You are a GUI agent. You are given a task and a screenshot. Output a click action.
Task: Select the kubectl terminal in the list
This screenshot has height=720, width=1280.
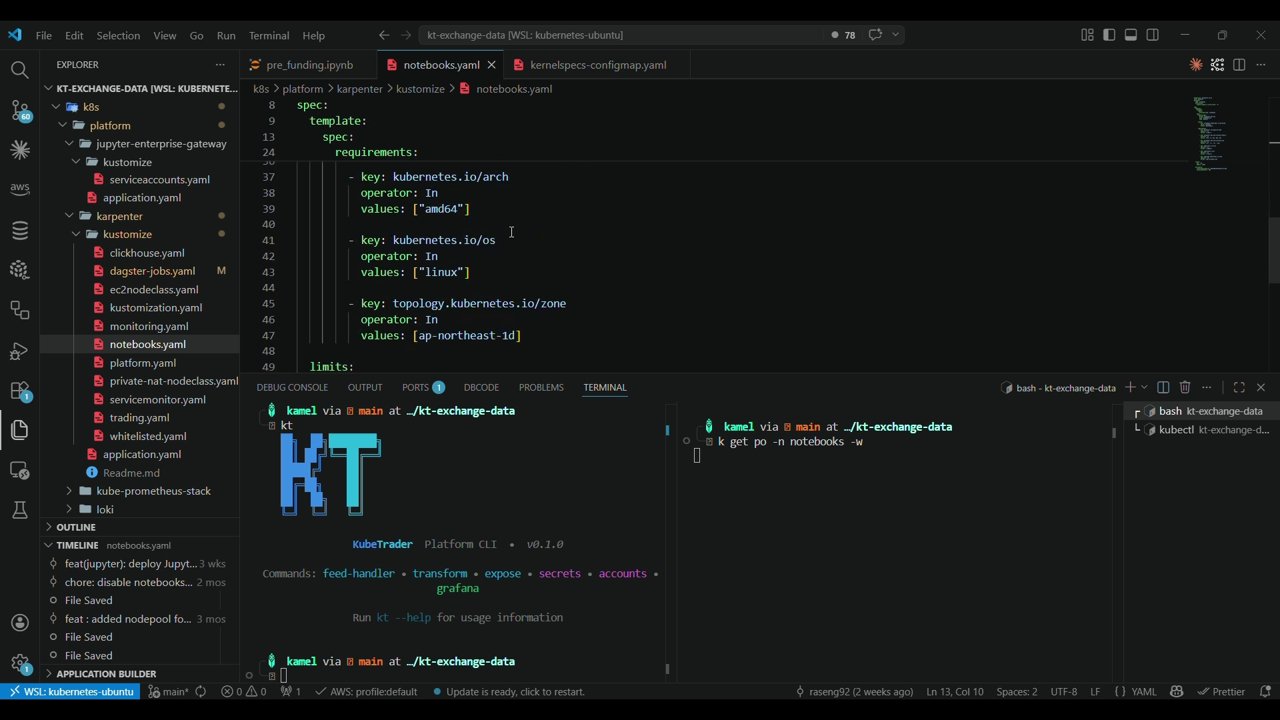(1200, 430)
